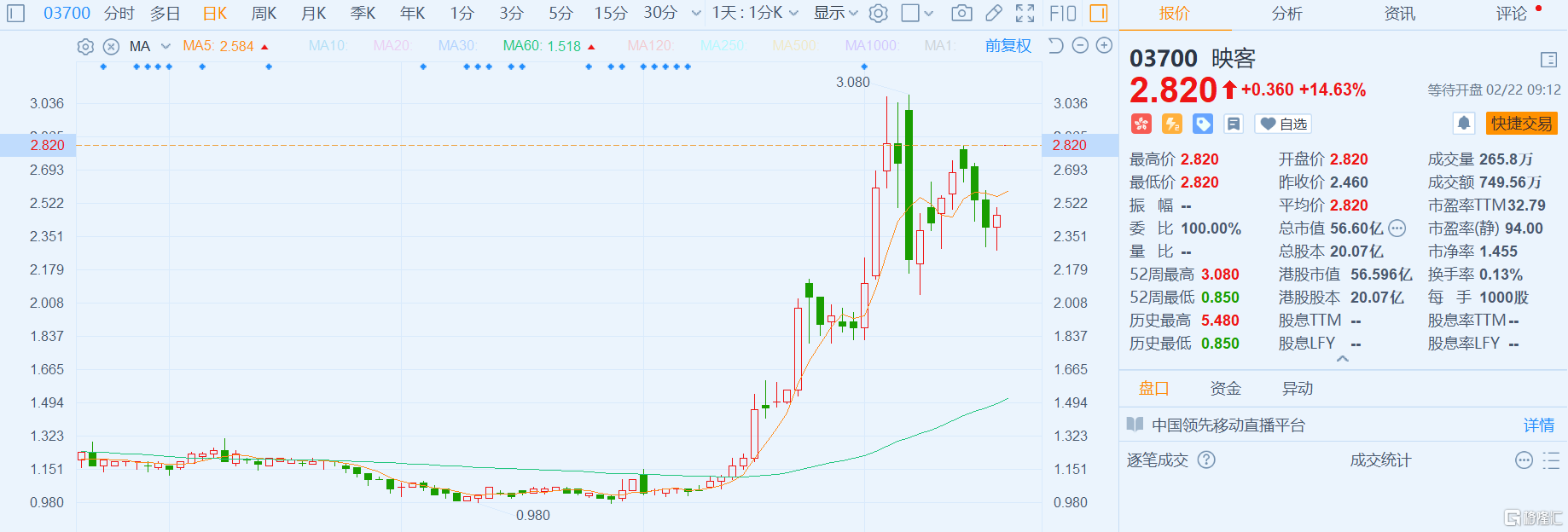1568x532 pixels.
Task: Open the F10 company info view
Action: (1062, 13)
